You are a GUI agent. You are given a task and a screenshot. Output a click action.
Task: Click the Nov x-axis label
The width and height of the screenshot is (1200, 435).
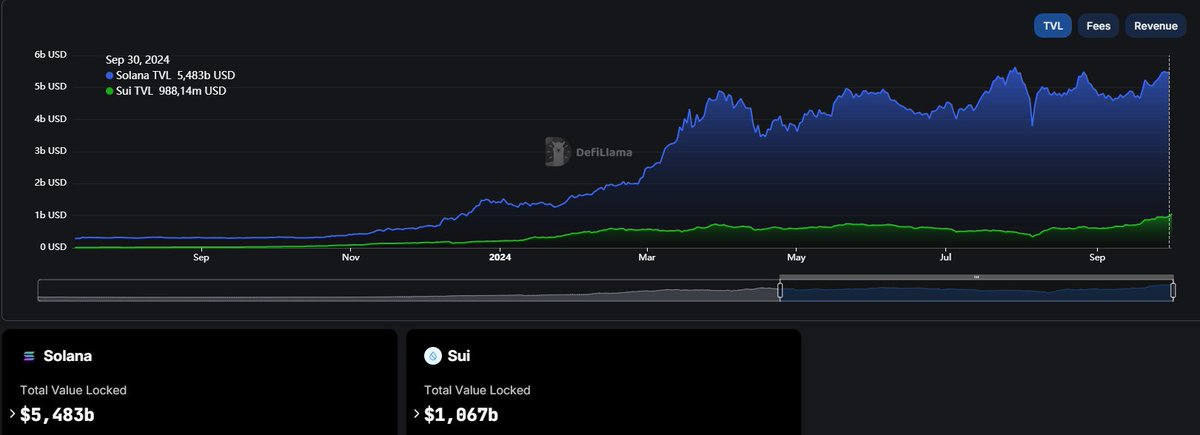pyautogui.click(x=350, y=258)
